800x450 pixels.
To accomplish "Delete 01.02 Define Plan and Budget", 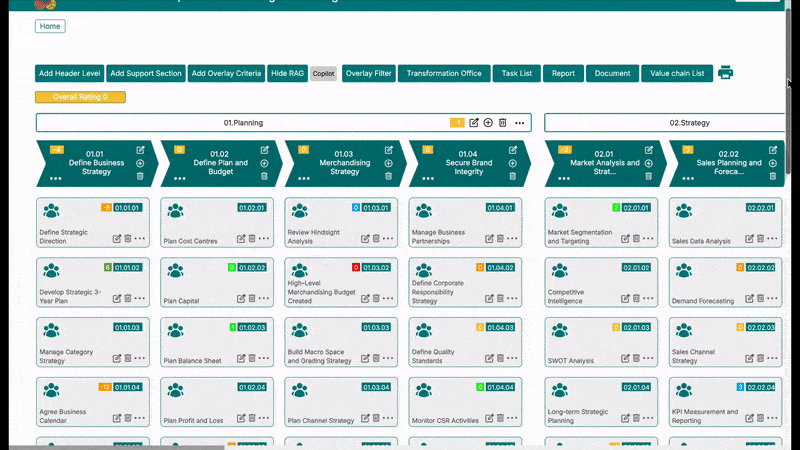I will 264,176.
